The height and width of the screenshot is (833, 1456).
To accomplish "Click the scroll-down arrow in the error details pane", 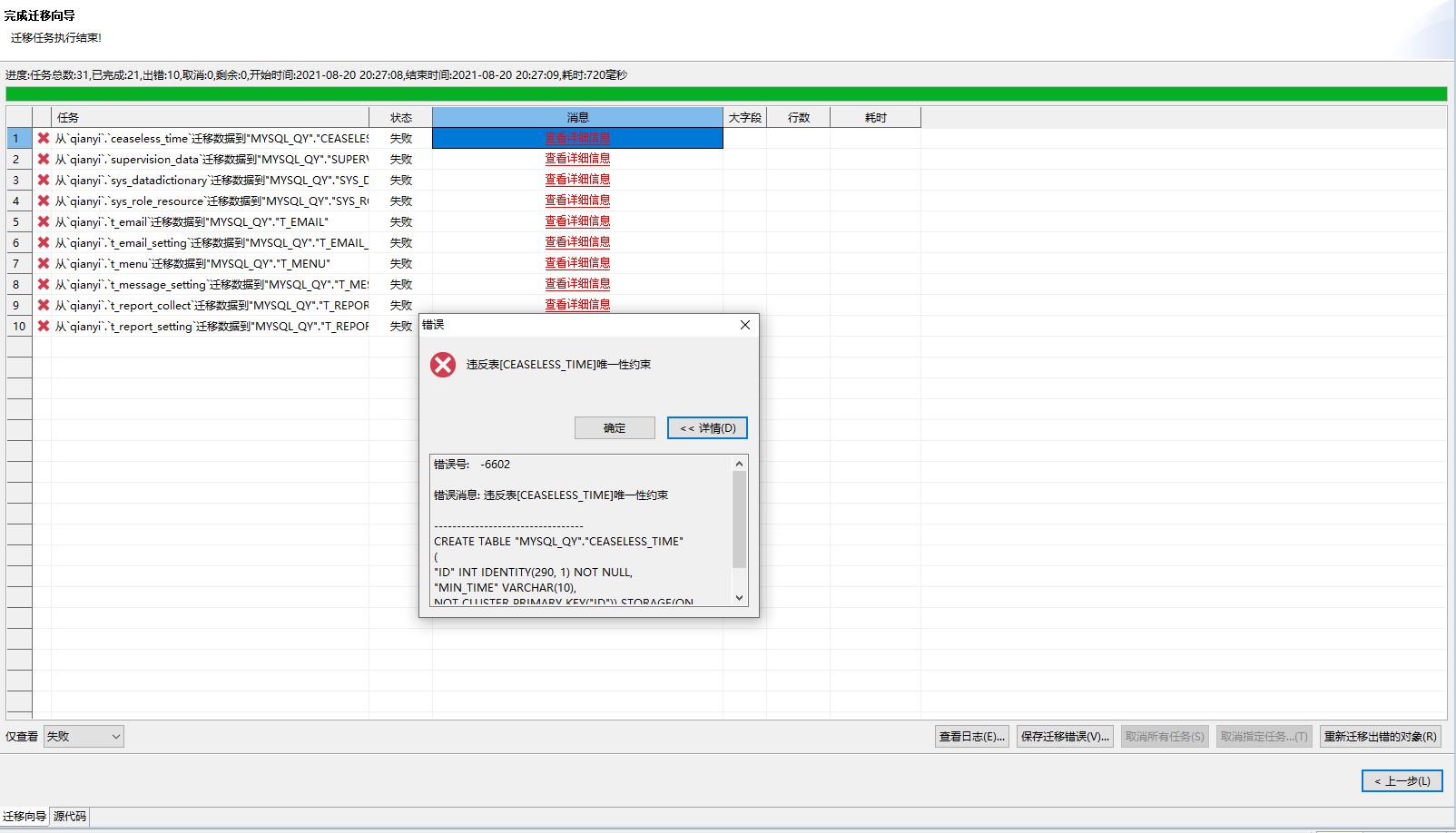I will pos(738,597).
